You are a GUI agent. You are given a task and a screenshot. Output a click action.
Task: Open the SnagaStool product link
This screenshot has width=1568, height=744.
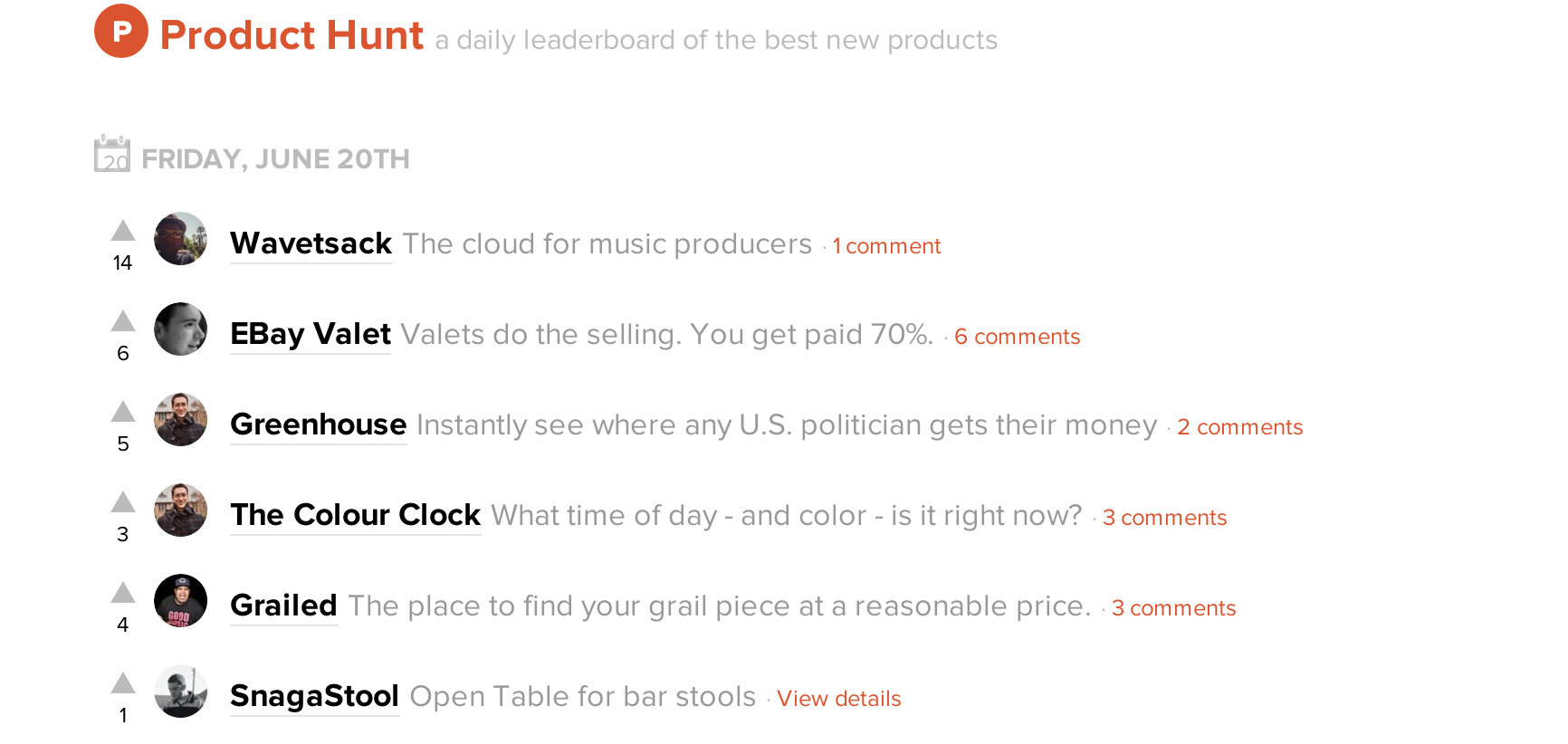coord(314,696)
